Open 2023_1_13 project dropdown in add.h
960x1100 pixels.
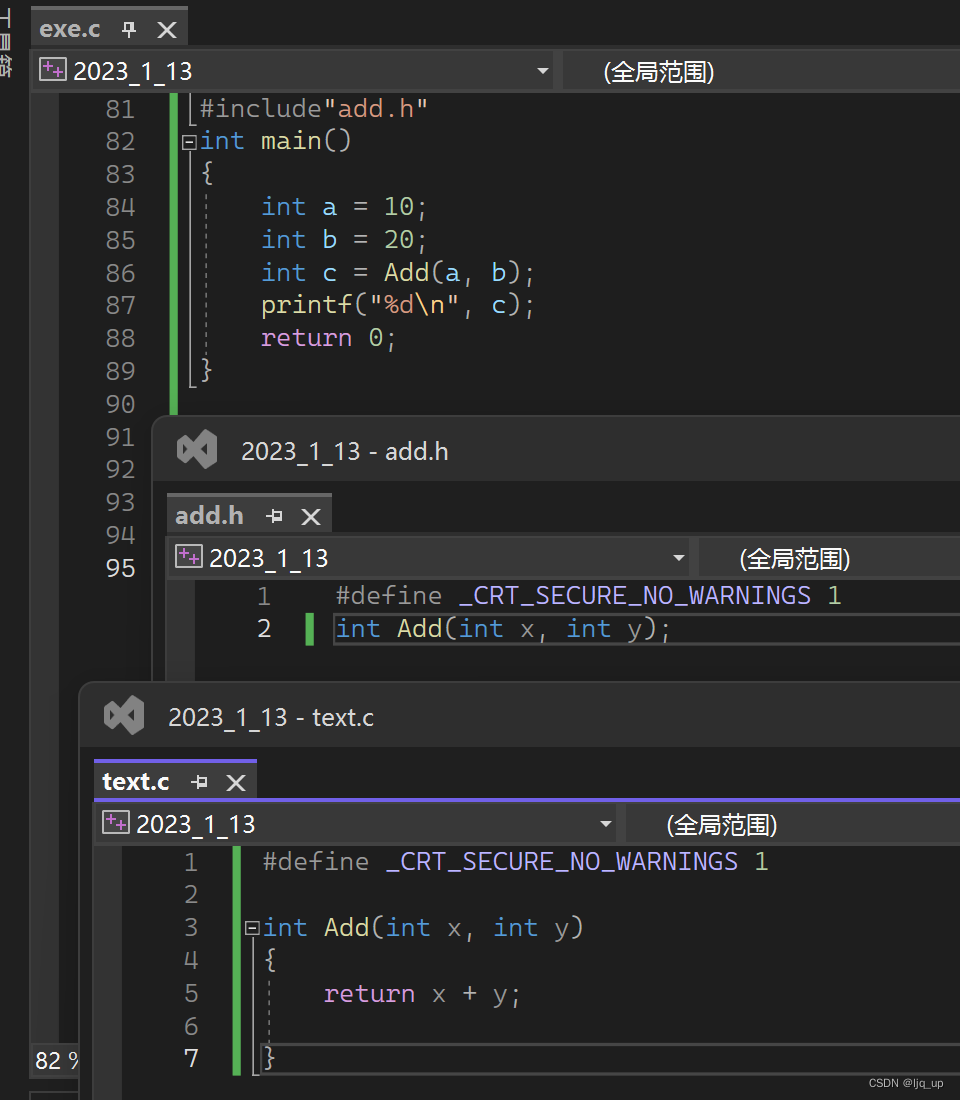pos(679,558)
